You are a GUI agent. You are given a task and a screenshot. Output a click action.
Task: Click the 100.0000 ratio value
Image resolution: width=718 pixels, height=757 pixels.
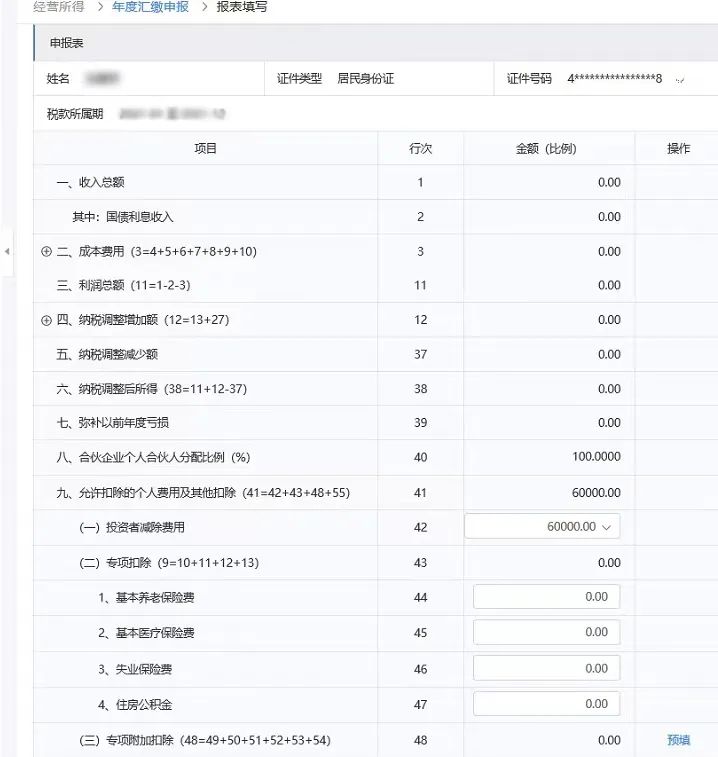pos(596,457)
